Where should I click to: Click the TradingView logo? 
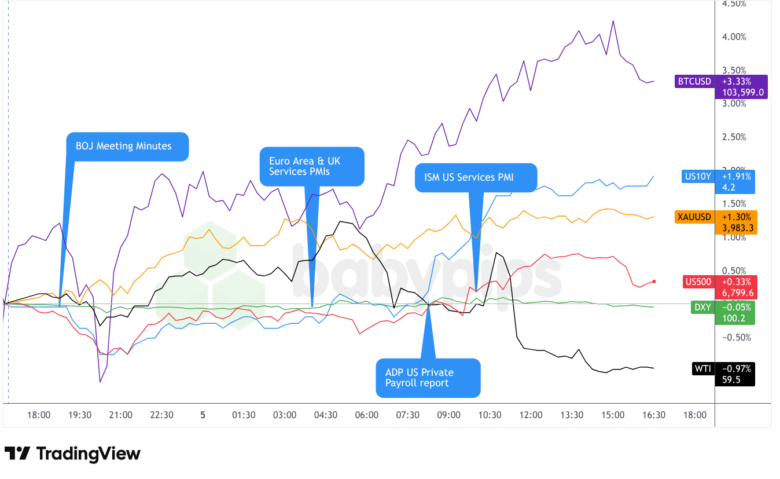coord(72,454)
